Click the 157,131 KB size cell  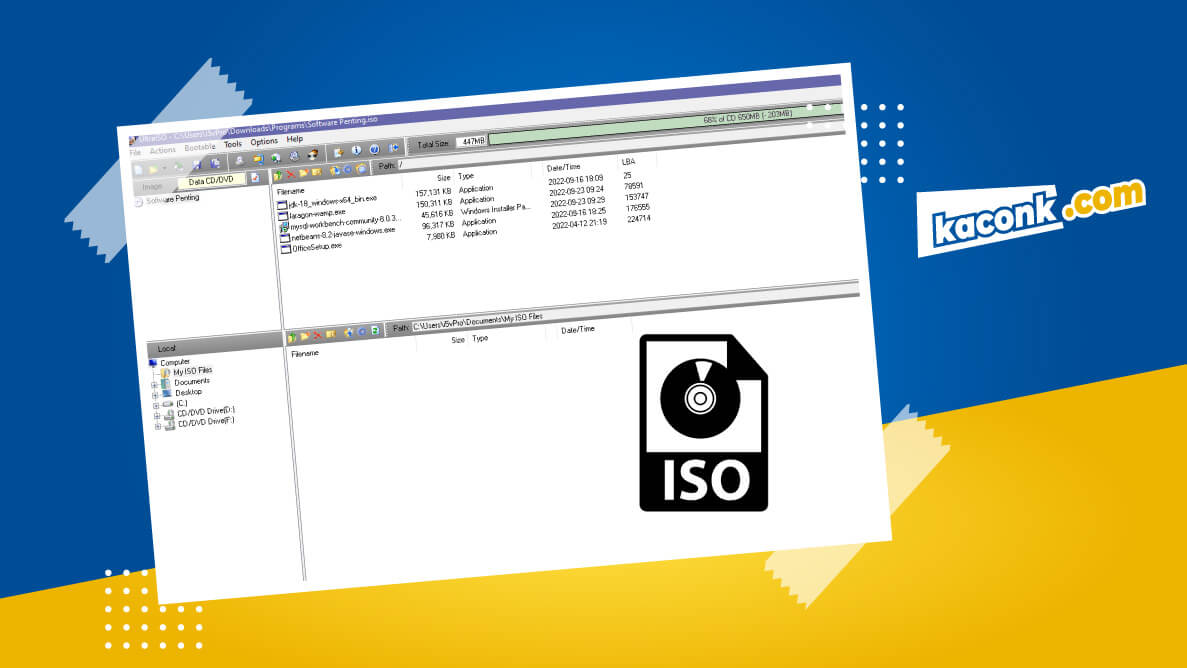point(432,192)
